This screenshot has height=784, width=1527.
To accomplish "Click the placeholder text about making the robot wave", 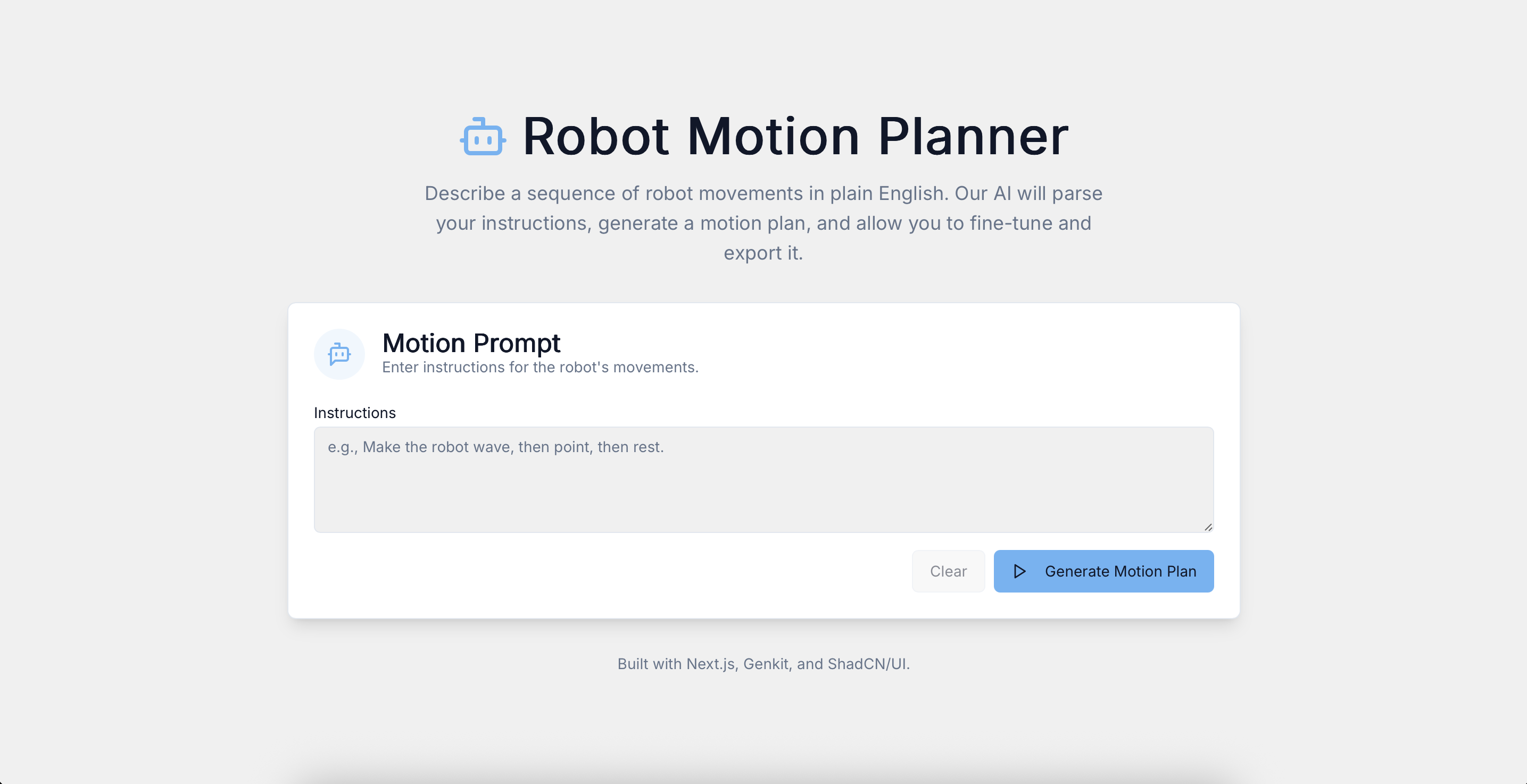I will [x=495, y=447].
